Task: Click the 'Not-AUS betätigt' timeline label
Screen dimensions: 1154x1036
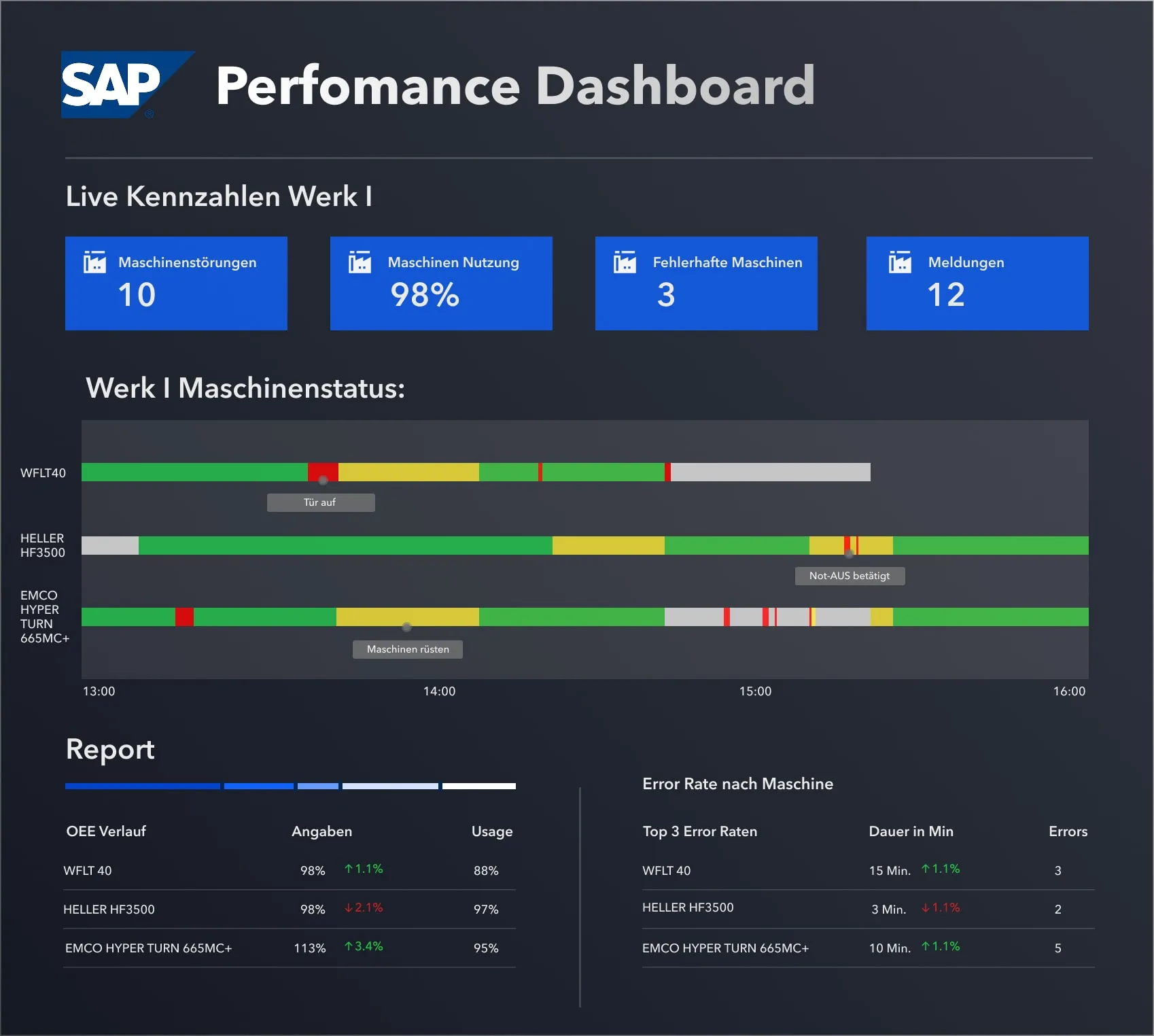Action: pos(849,576)
